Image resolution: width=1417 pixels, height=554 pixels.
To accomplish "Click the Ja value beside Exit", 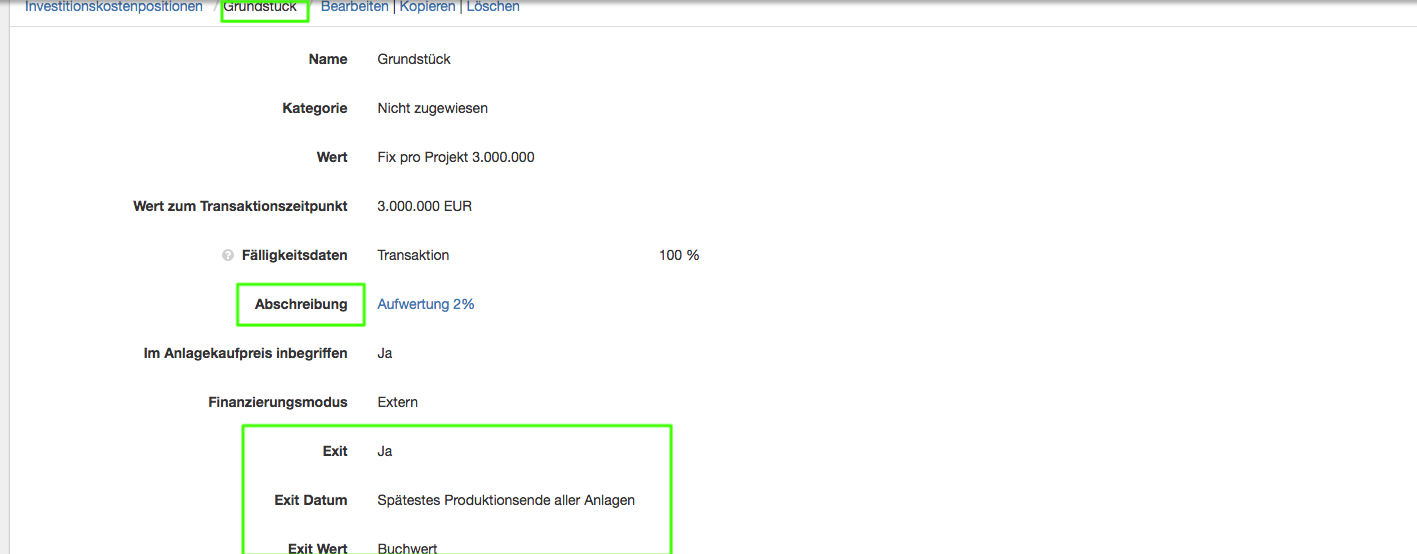I will pos(385,451).
